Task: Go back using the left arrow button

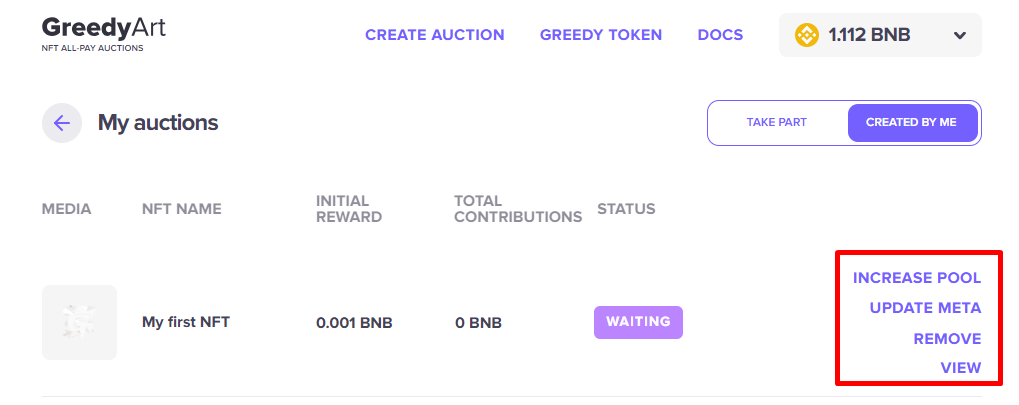Action: point(61,123)
